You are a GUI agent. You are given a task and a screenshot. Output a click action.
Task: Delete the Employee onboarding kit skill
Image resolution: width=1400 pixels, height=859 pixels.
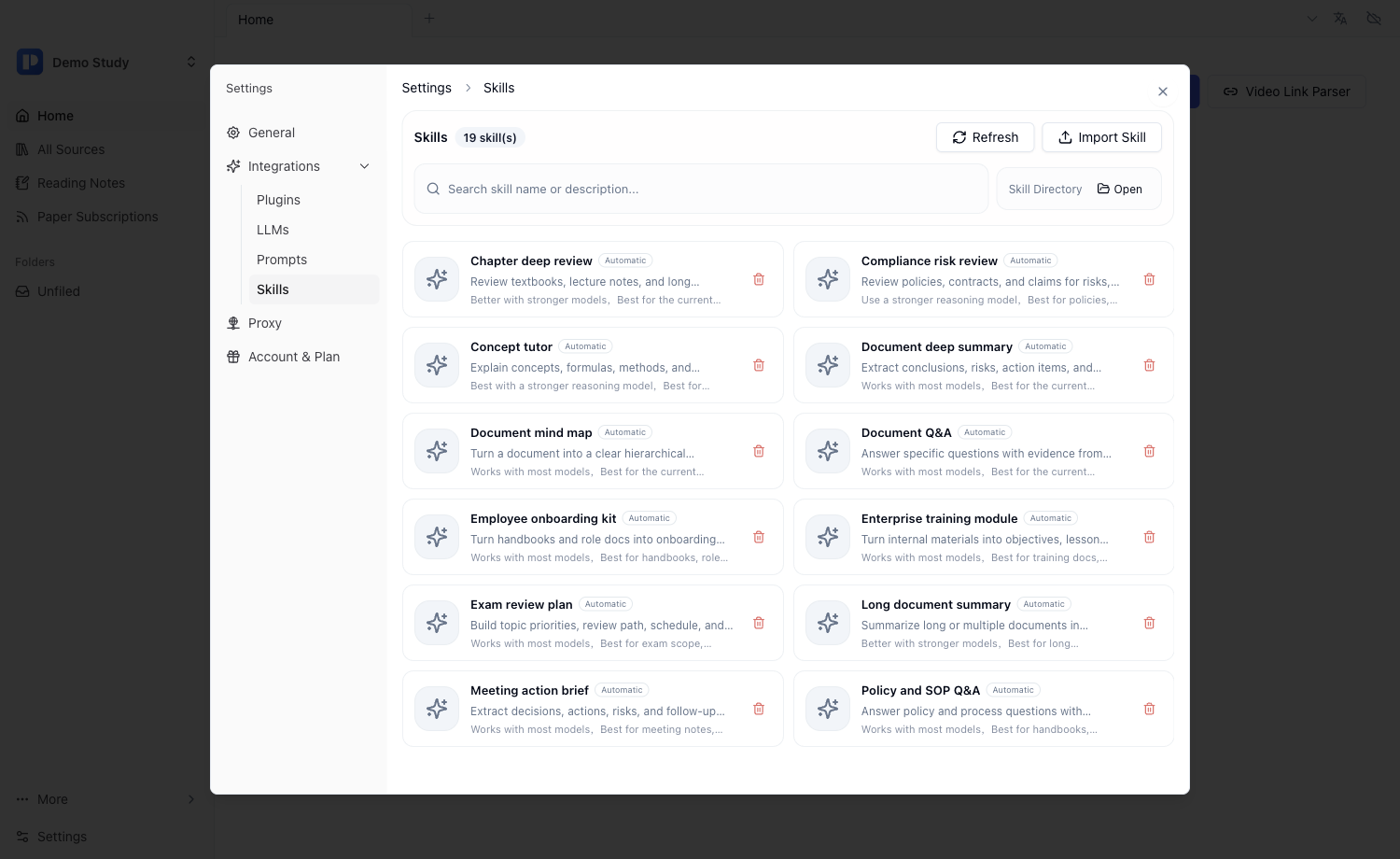point(759,537)
